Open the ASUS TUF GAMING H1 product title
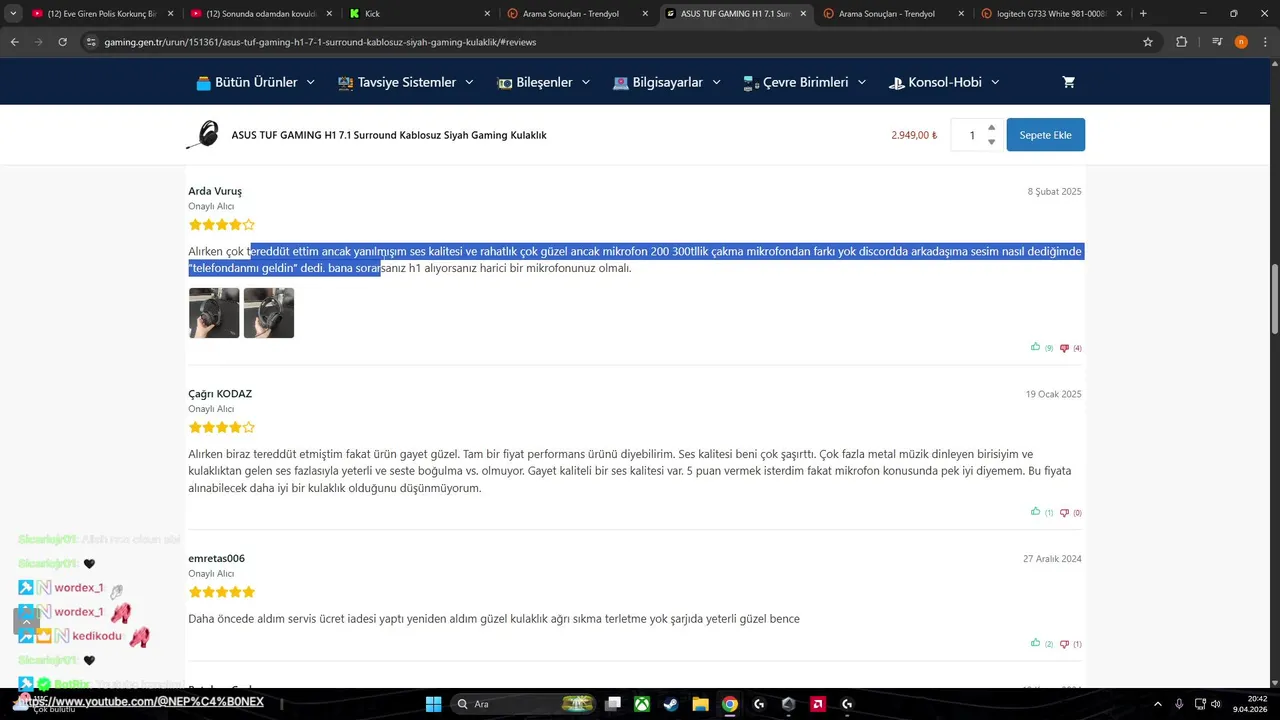1280x720 pixels. 389,135
